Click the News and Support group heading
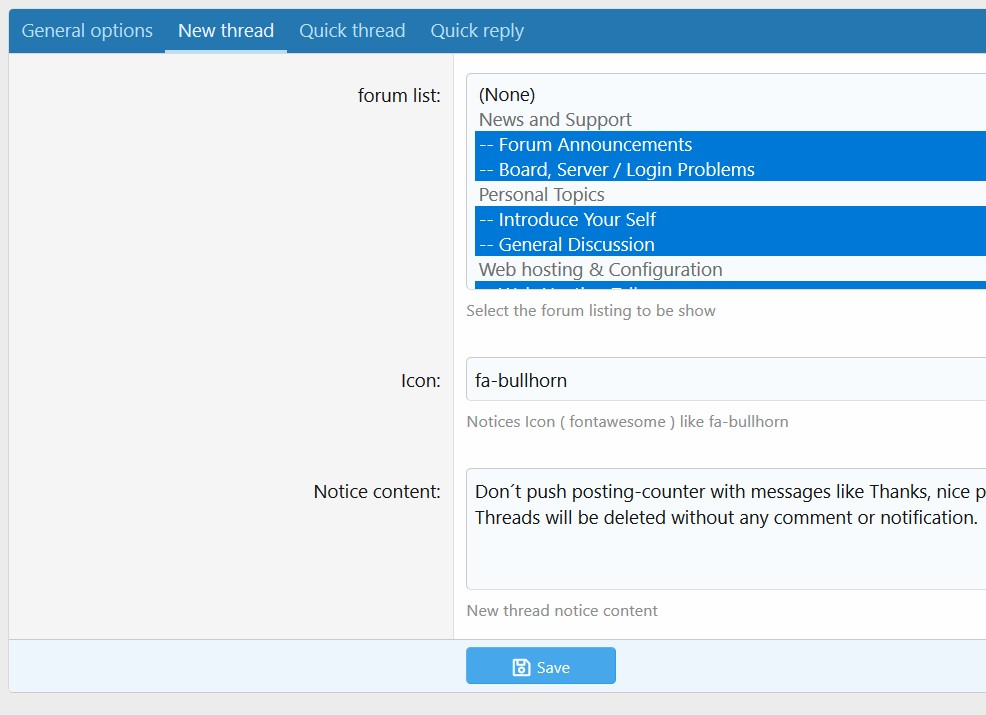Viewport: 986px width, 715px height. click(555, 120)
